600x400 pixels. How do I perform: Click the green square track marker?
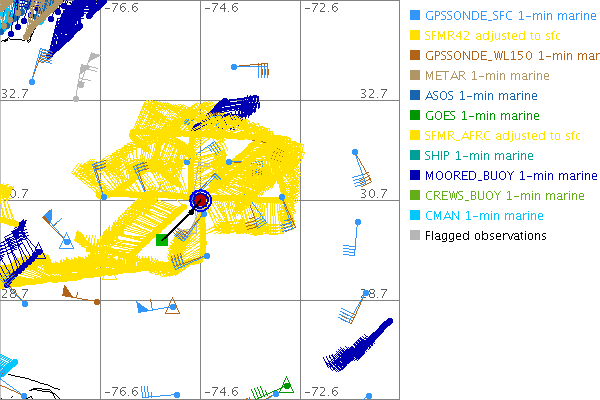point(162,239)
